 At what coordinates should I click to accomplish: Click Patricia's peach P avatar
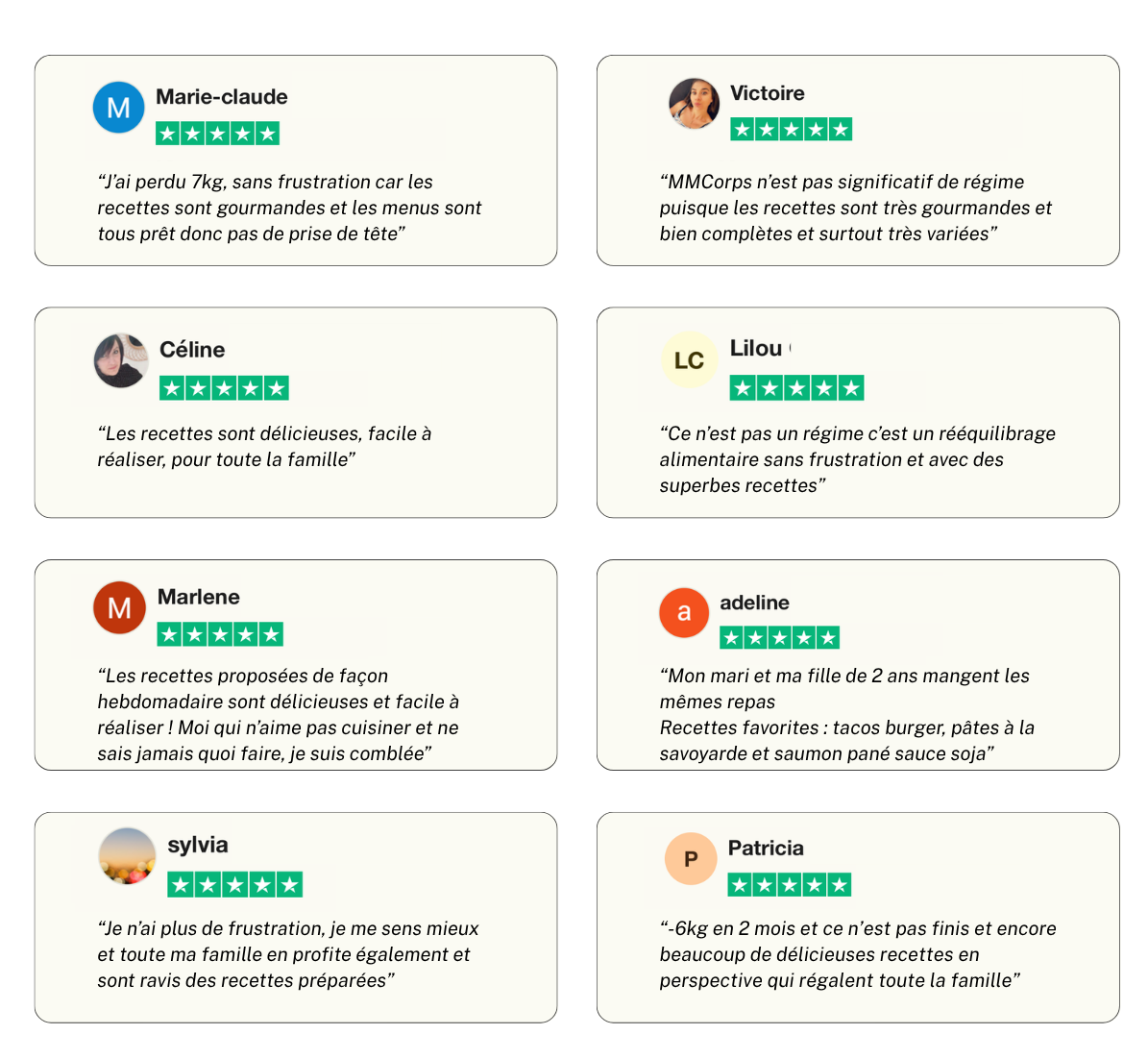[691, 858]
